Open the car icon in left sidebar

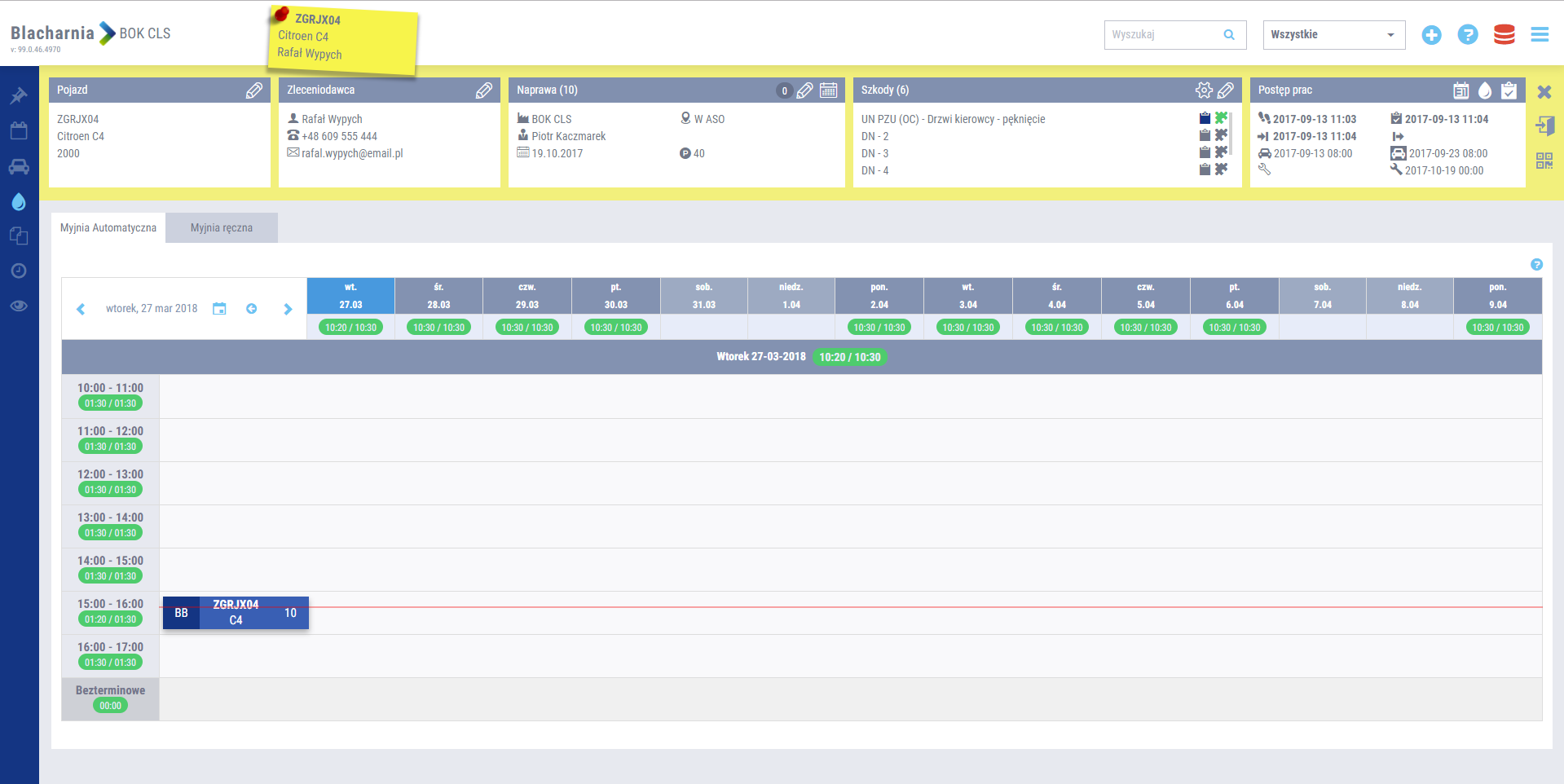[x=19, y=167]
